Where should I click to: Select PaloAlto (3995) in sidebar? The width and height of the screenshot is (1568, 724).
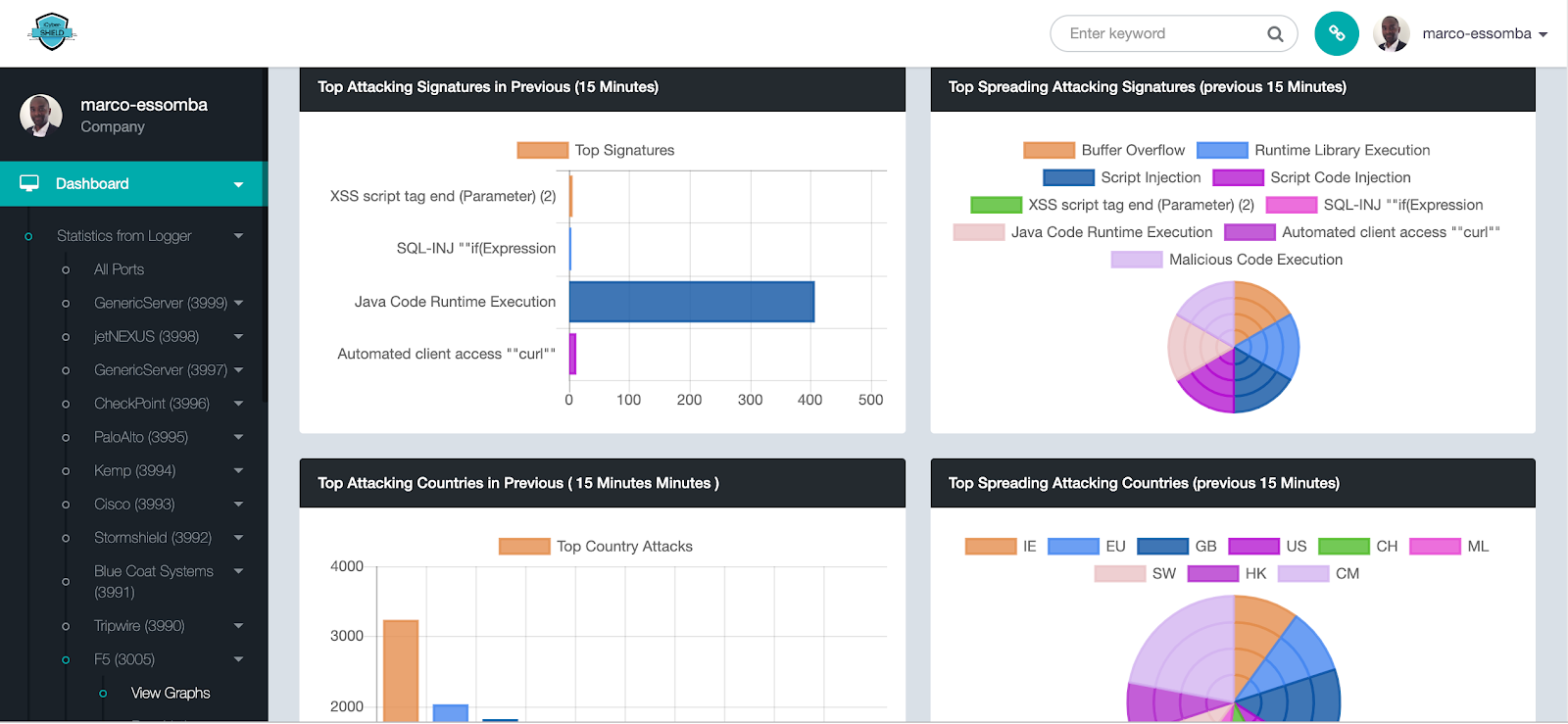141,437
